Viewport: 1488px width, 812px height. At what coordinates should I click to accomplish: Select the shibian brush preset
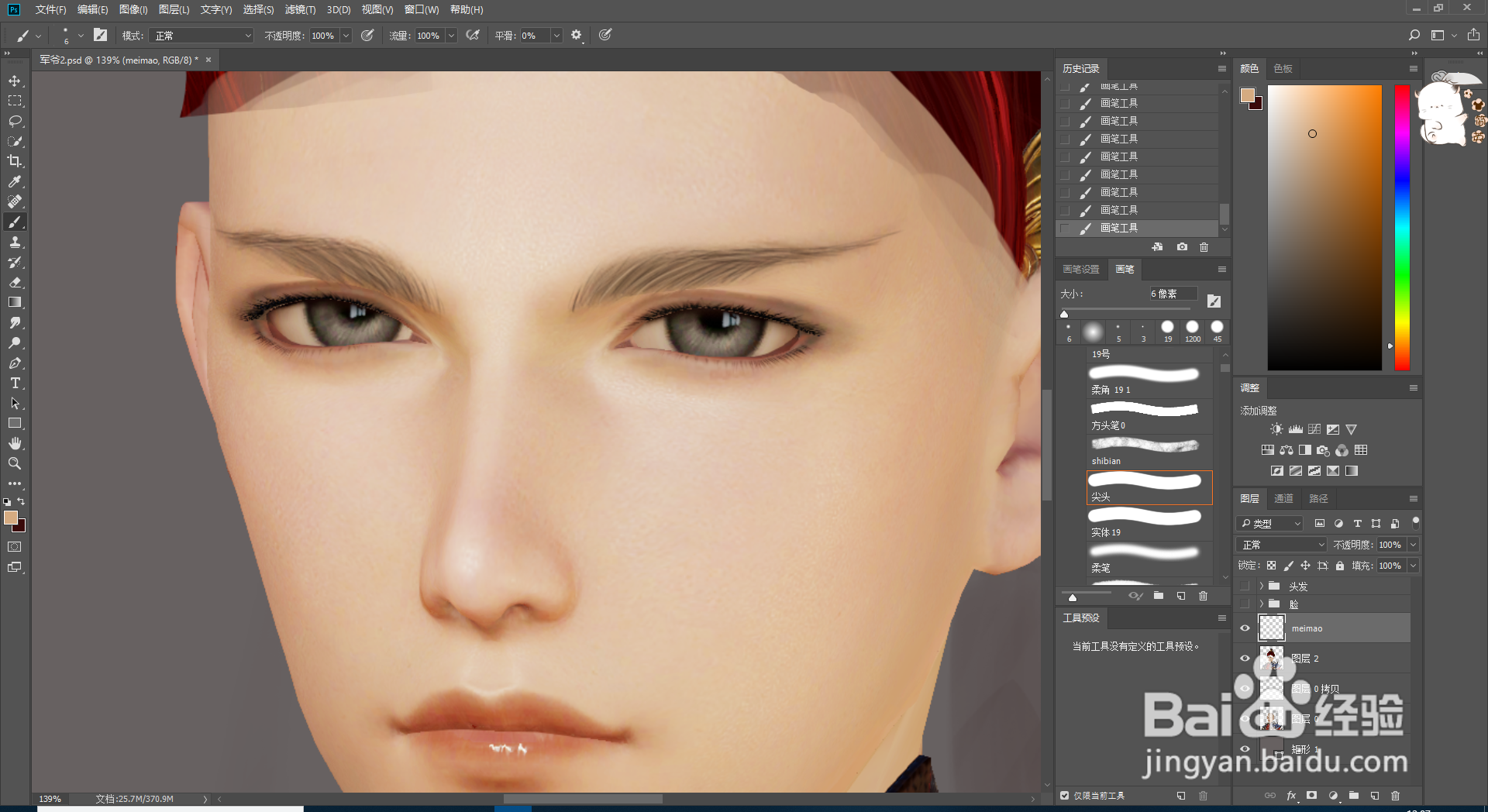coord(1149,452)
